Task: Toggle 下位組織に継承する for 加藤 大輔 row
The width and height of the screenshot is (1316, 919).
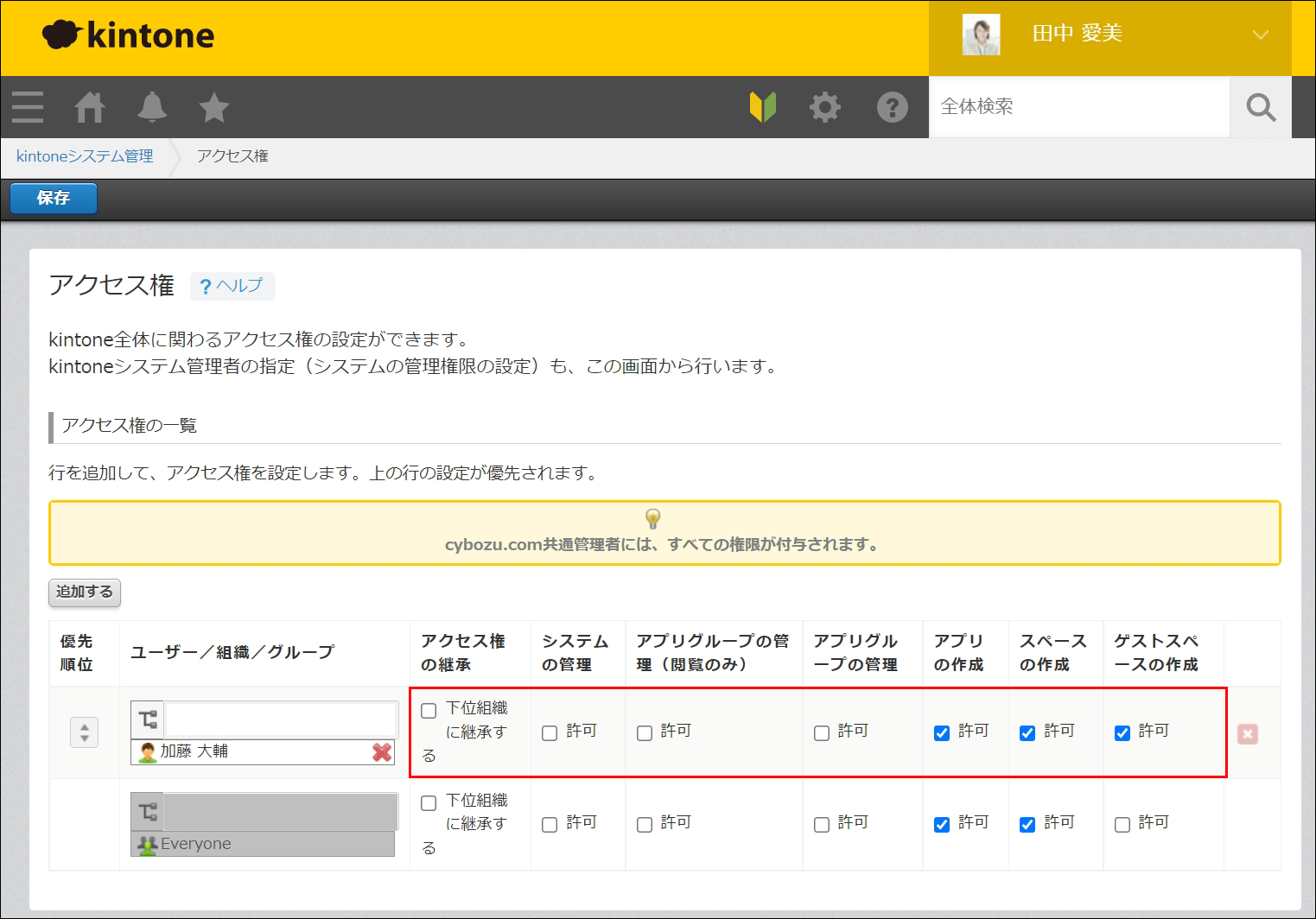Action: 429,711
